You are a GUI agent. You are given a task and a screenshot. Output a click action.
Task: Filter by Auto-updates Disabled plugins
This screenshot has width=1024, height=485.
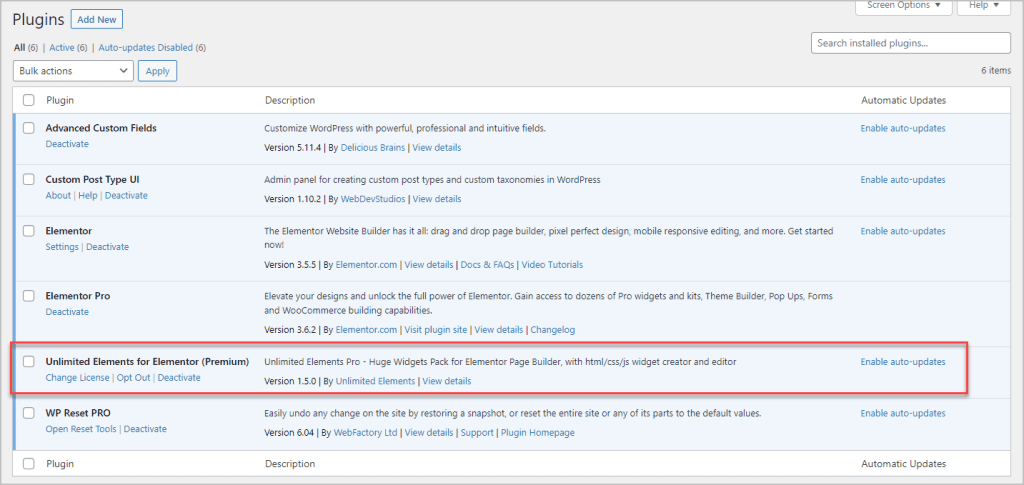[146, 48]
